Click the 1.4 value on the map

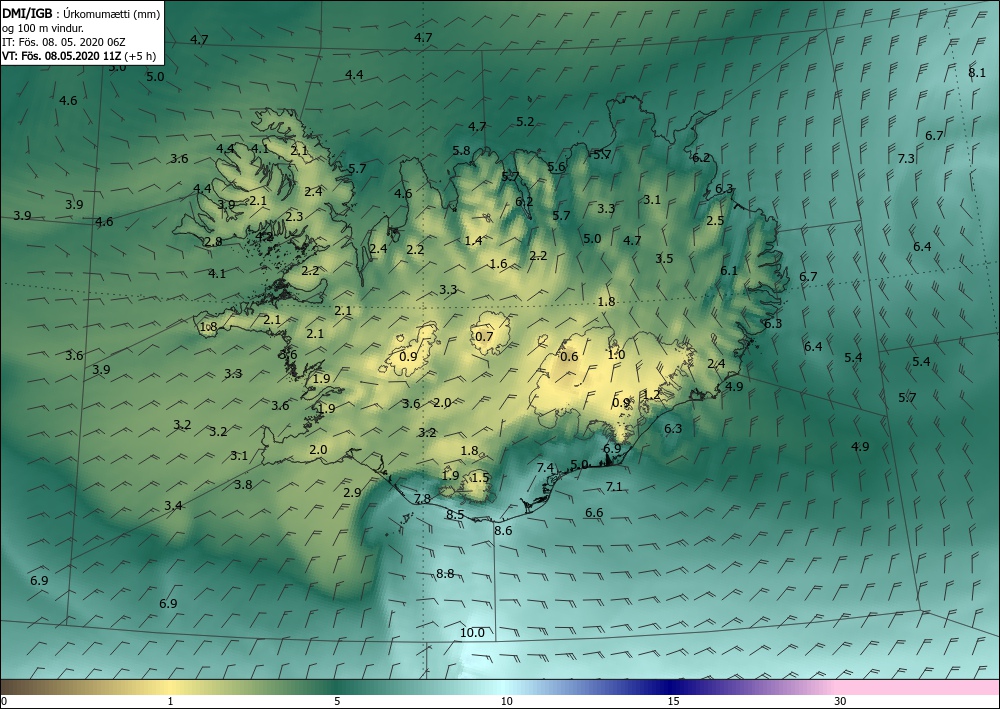pyautogui.click(x=473, y=240)
